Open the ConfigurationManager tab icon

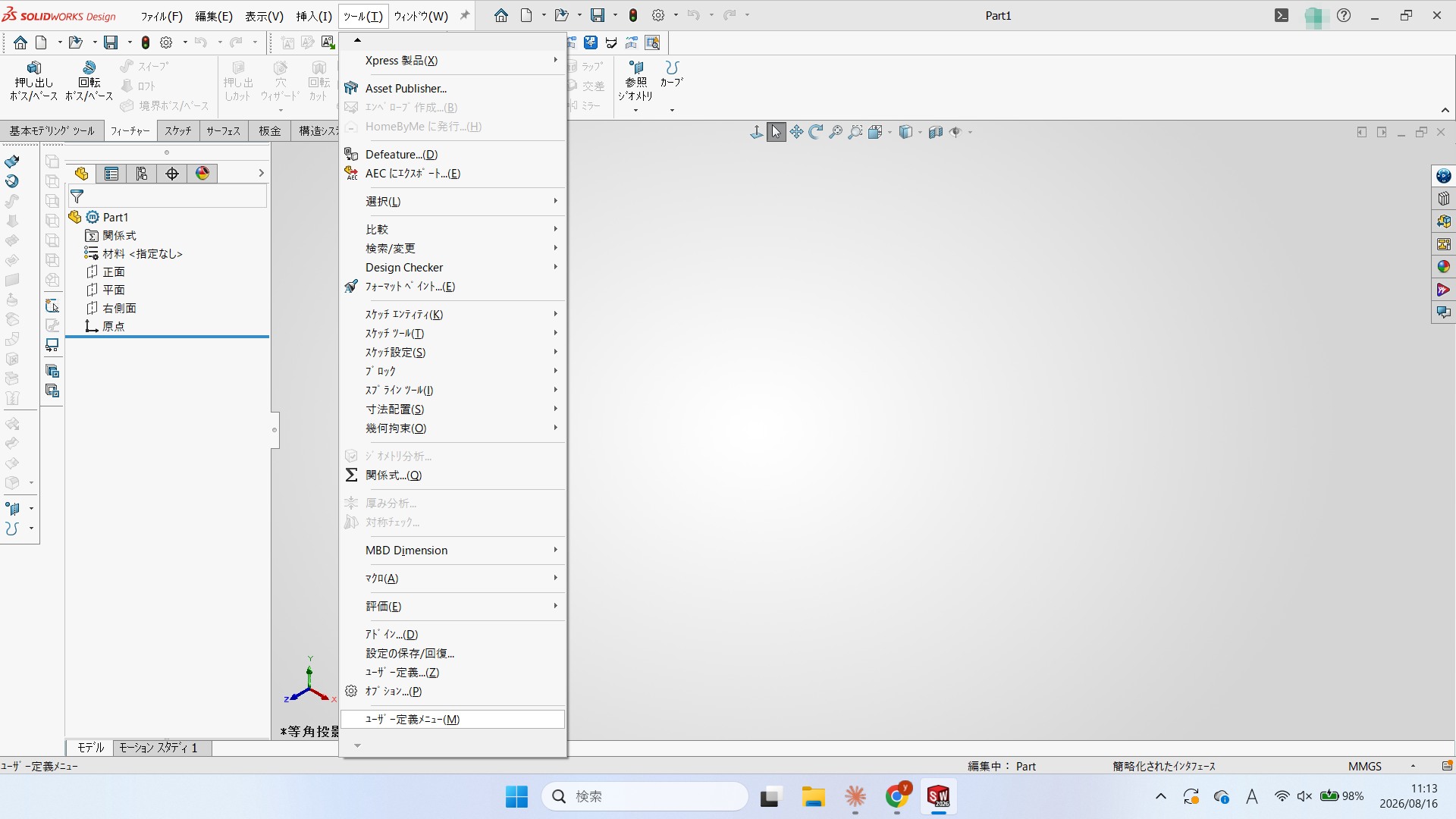(142, 174)
